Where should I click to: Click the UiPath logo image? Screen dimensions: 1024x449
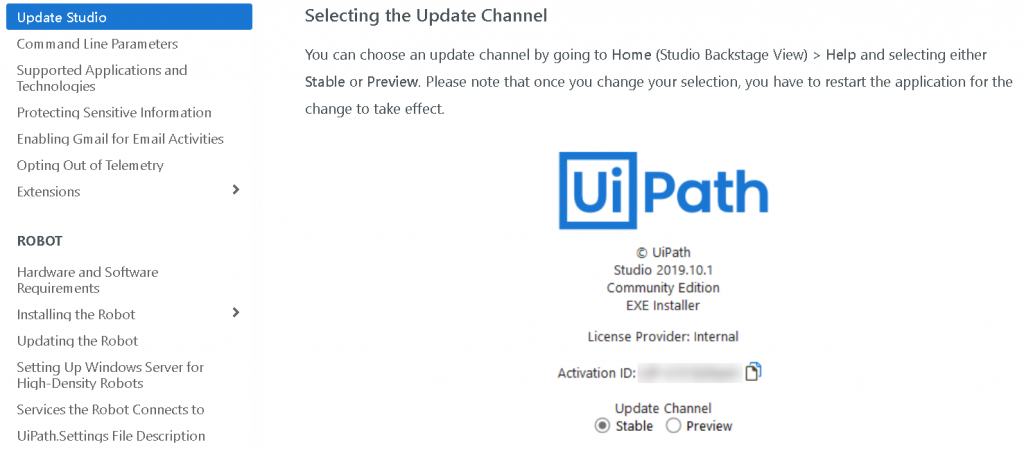pyautogui.click(x=663, y=190)
